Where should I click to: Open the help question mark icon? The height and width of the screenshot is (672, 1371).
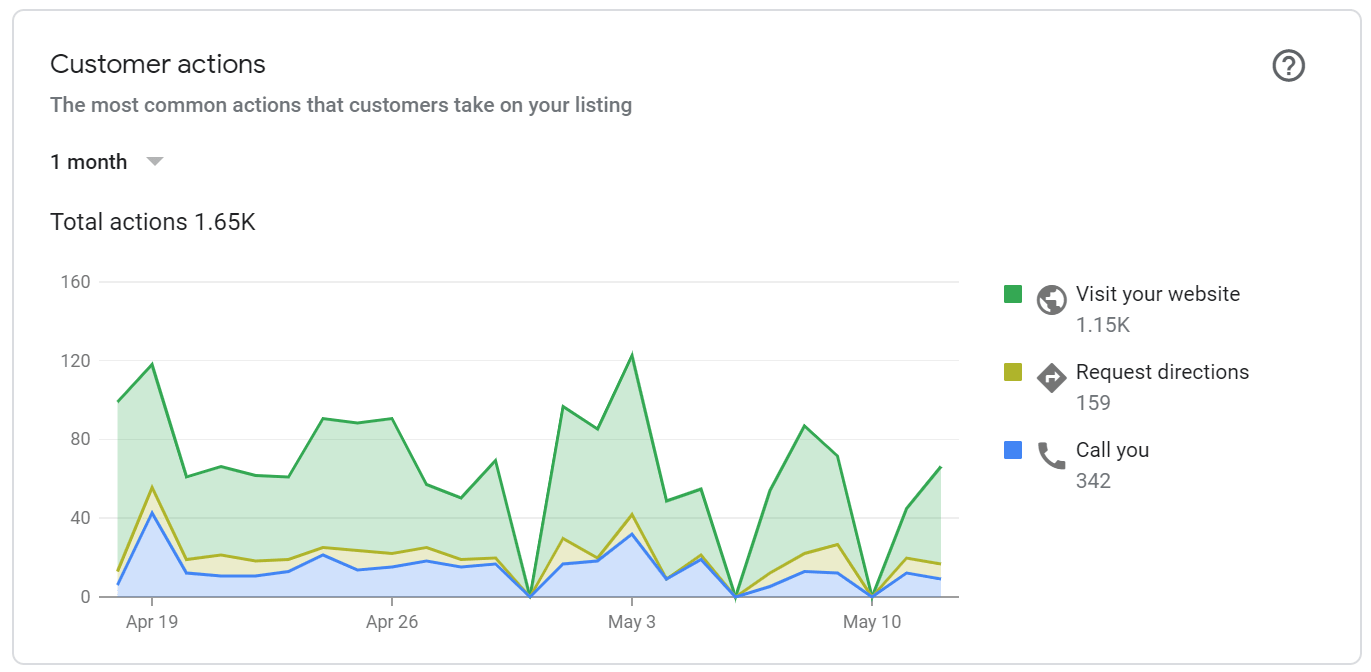tap(1288, 66)
